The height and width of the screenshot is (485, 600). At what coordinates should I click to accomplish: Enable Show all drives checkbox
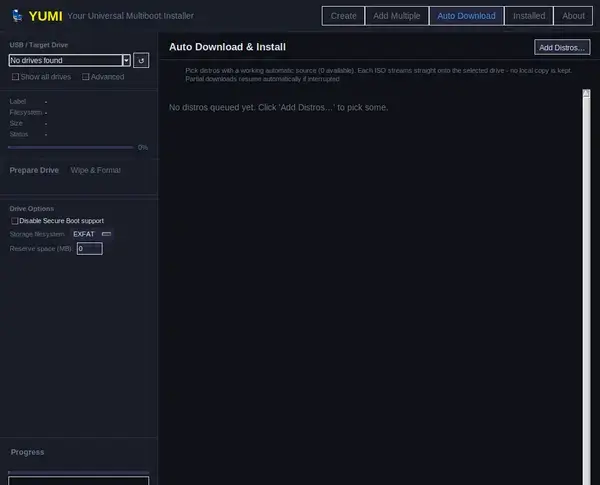15,77
